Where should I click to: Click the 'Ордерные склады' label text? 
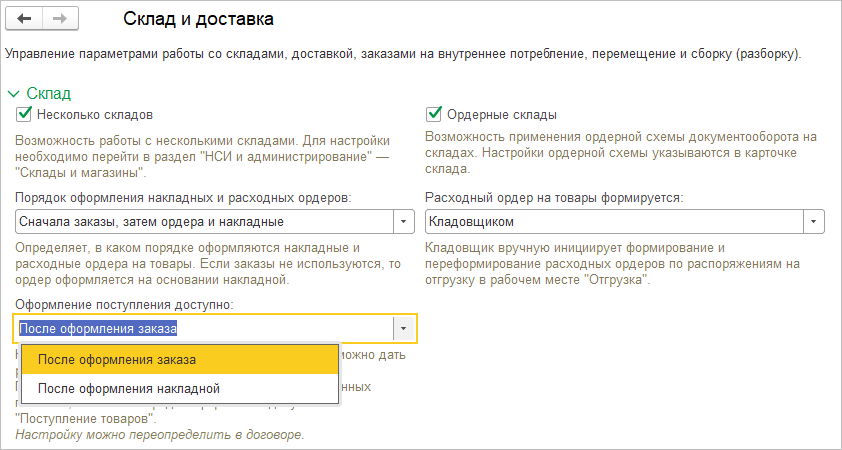coord(503,114)
